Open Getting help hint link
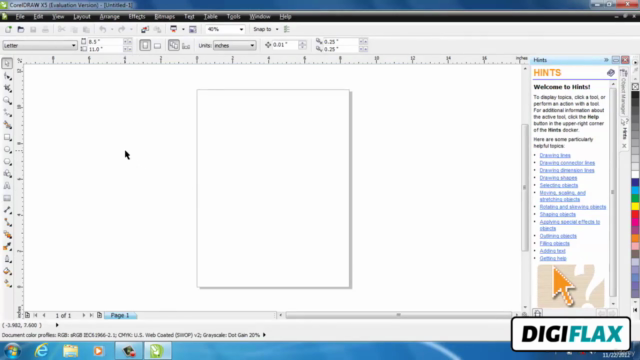 553,258
